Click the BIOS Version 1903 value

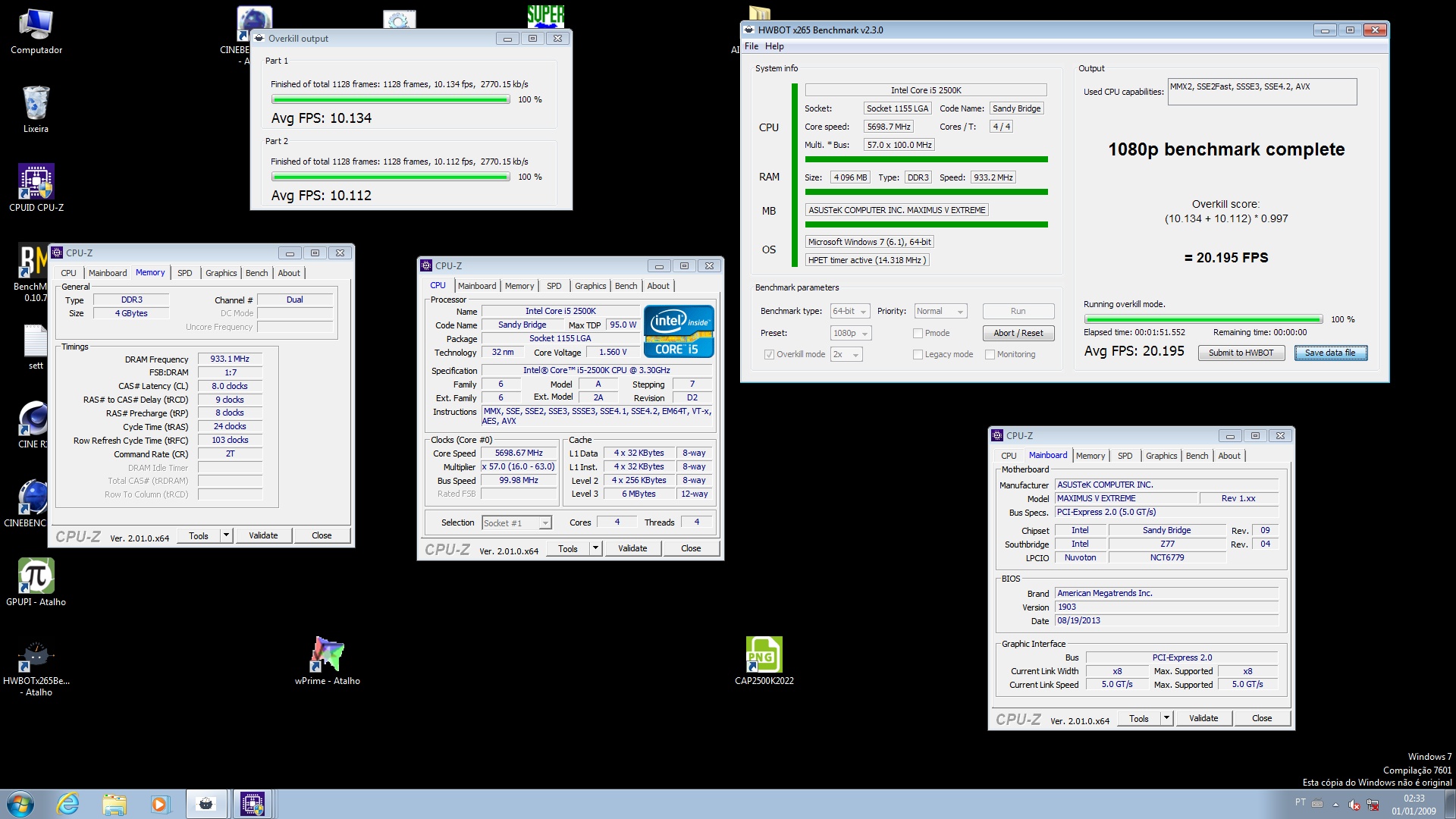pos(1166,607)
